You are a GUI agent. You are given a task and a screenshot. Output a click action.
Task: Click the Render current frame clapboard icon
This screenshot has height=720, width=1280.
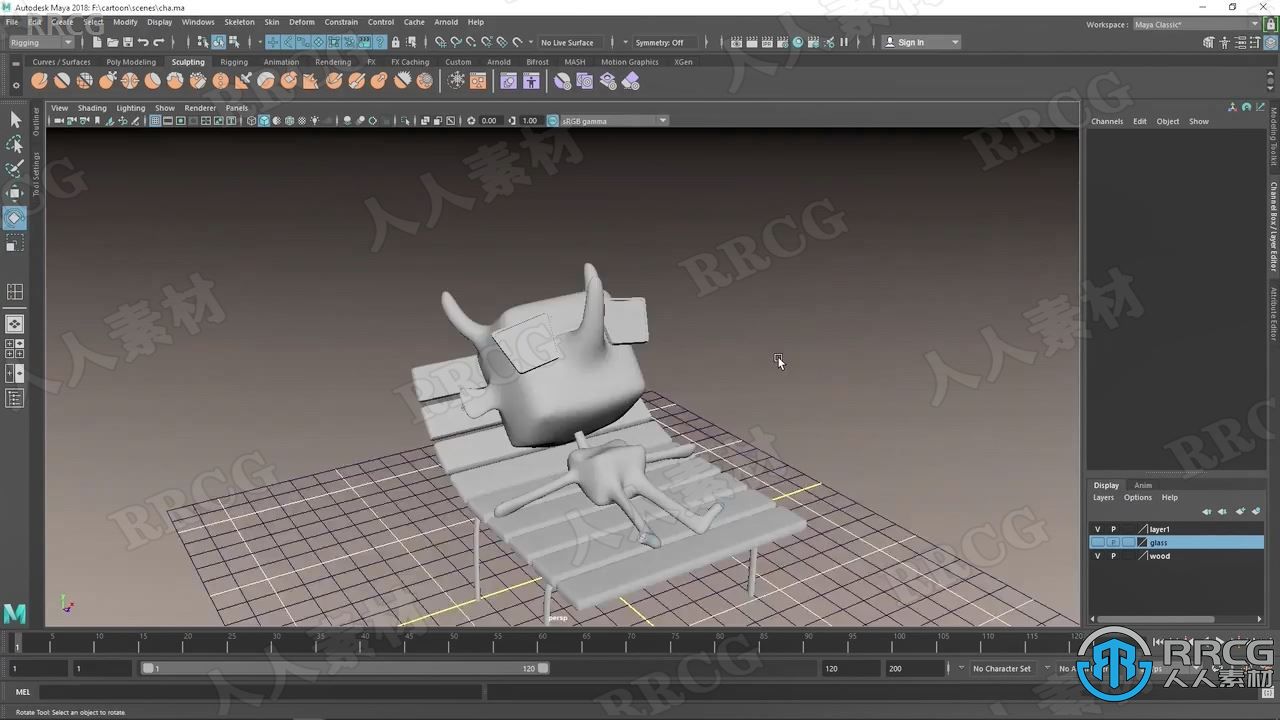click(752, 42)
